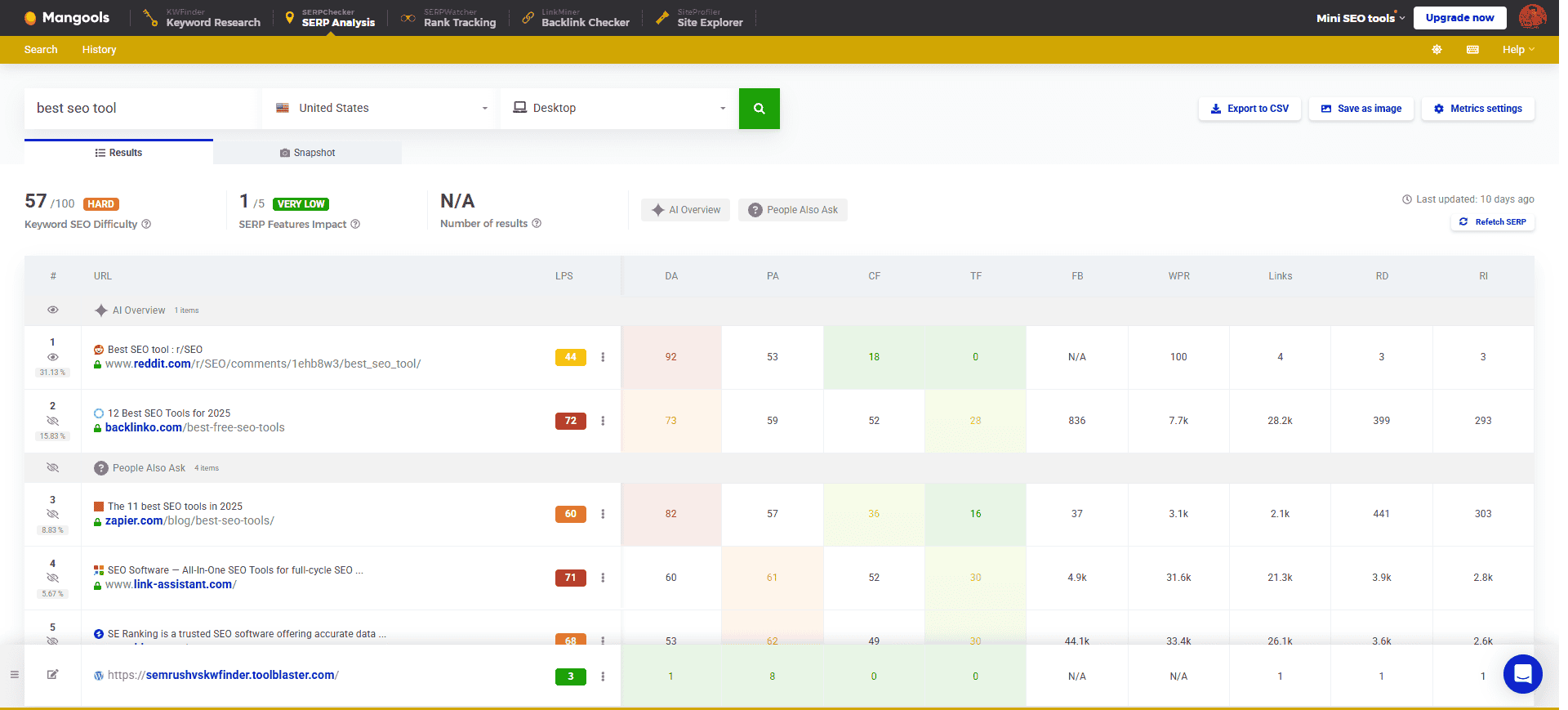The height and width of the screenshot is (710, 1568).
Task: Save SERP as image
Action: tap(1361, 109)
